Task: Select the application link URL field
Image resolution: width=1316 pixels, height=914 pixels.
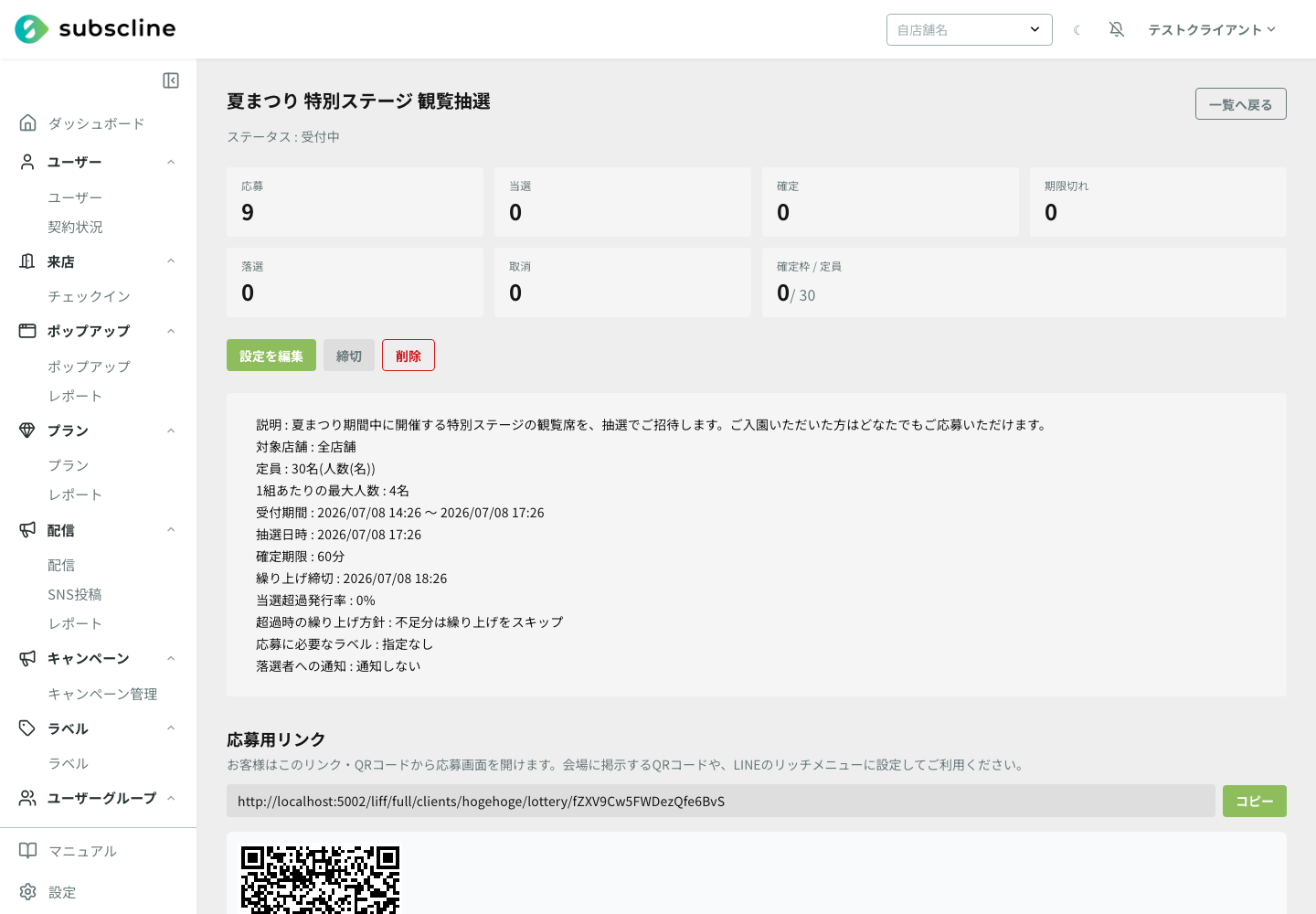Action: click(721, 801)
